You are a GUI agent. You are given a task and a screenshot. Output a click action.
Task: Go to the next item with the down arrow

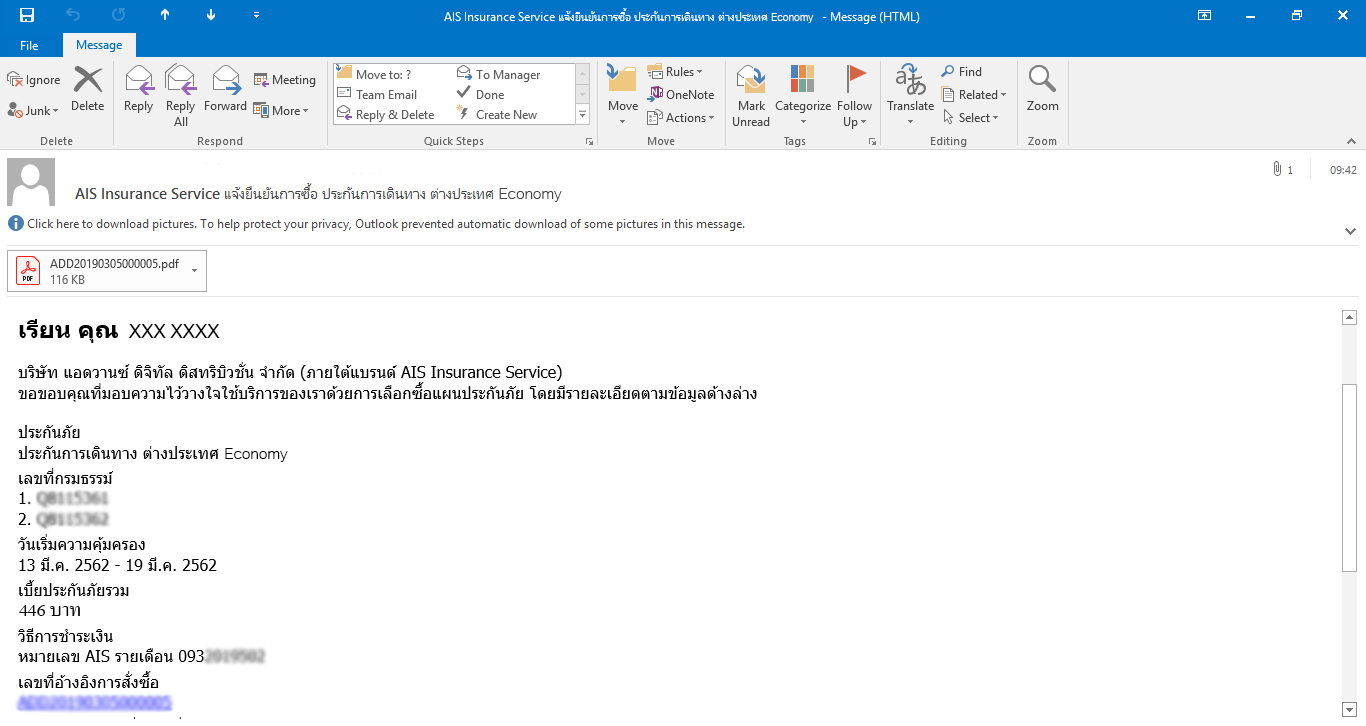210,15
